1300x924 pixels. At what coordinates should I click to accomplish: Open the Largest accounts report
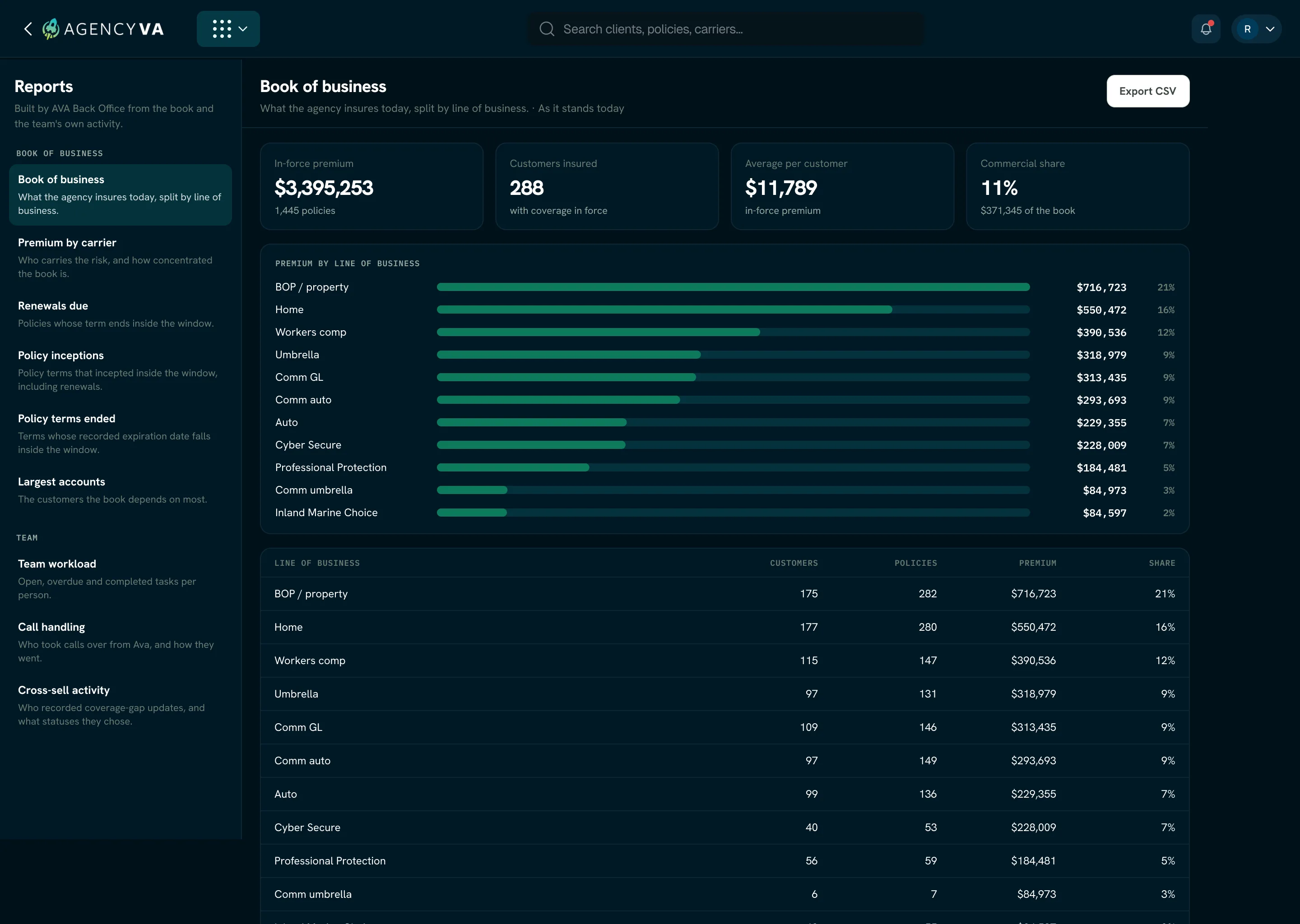tap(121, 490)
